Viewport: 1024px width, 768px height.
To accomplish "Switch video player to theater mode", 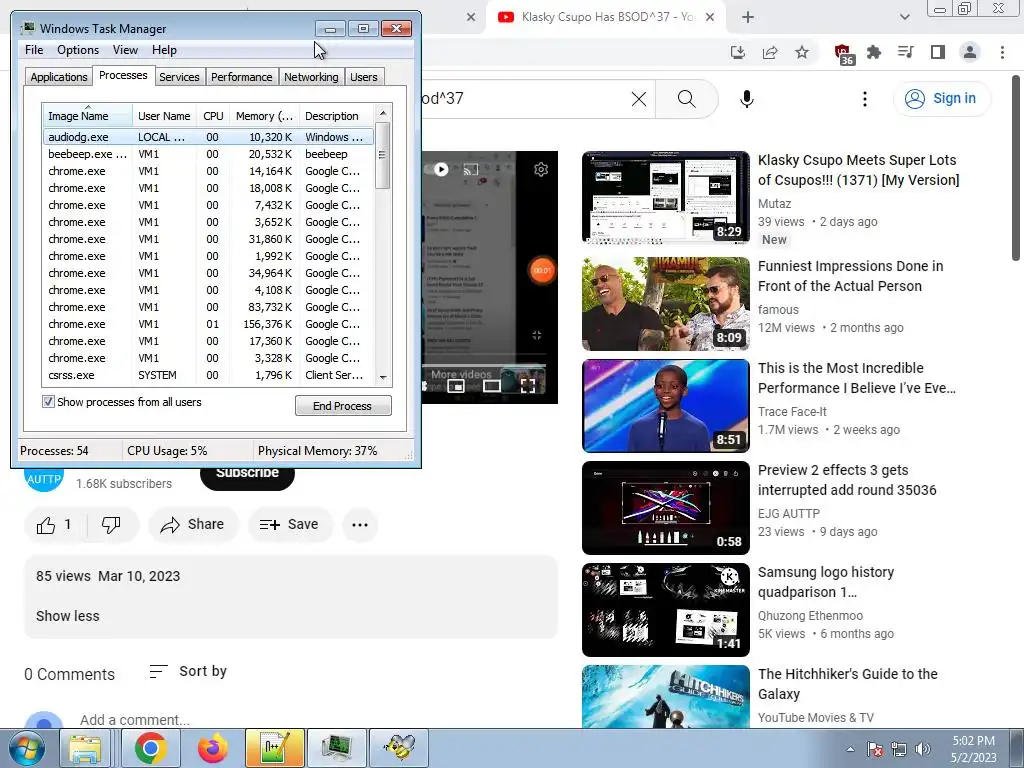I will coord(492,385).
